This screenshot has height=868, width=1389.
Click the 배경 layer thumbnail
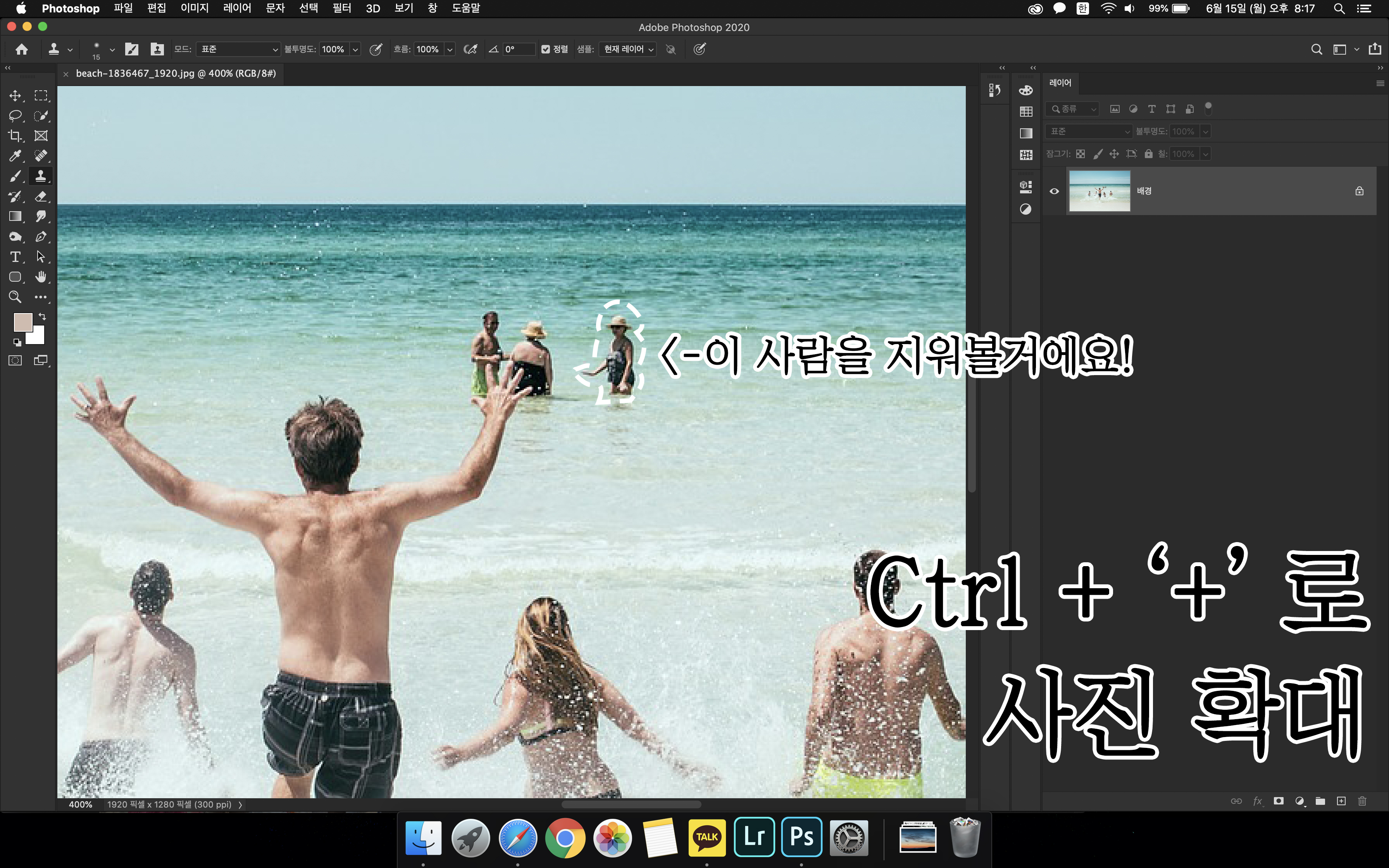click(1099, 191)
